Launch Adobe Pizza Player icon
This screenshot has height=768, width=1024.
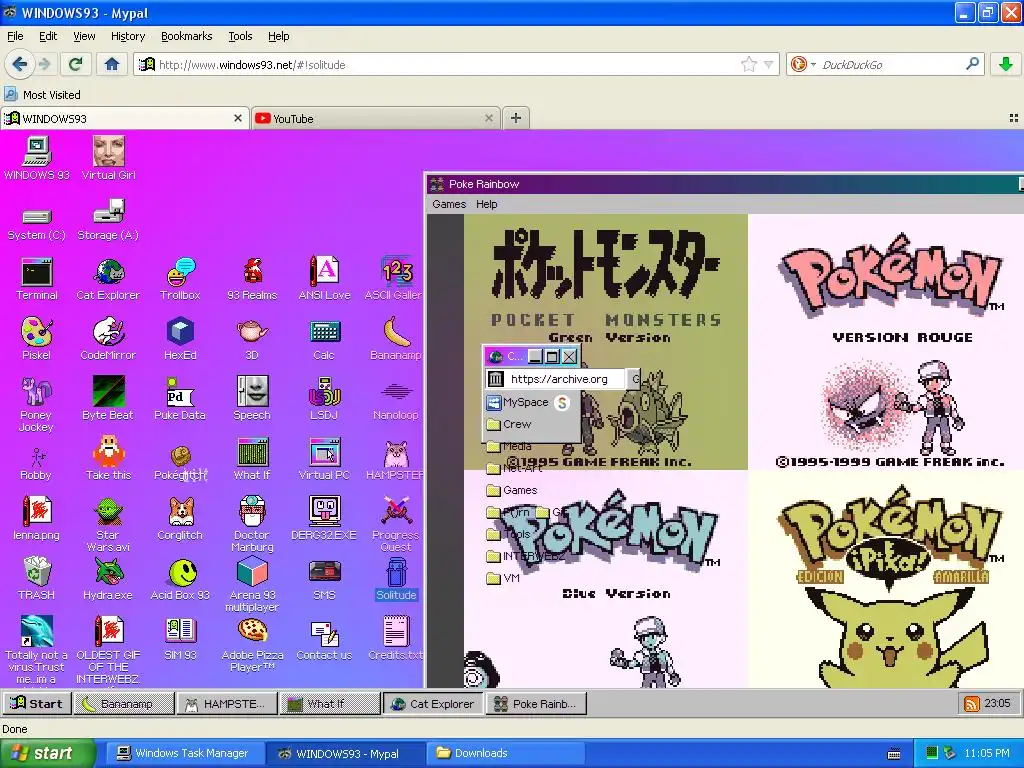pyautogui.click(x=252, y=645)
